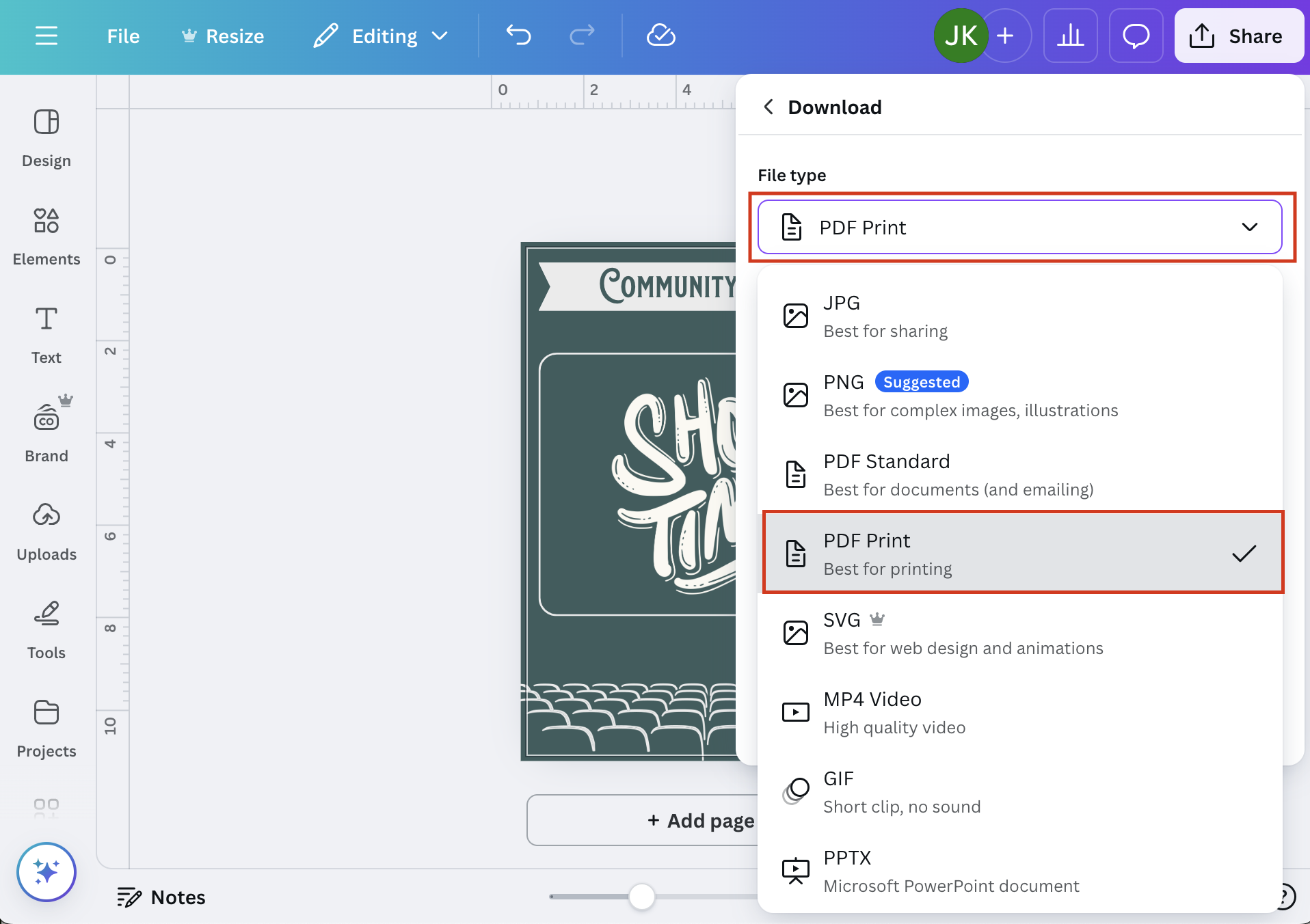1310x924 pixels.
Task: Open the File menu
Action: tap(123, 36)
